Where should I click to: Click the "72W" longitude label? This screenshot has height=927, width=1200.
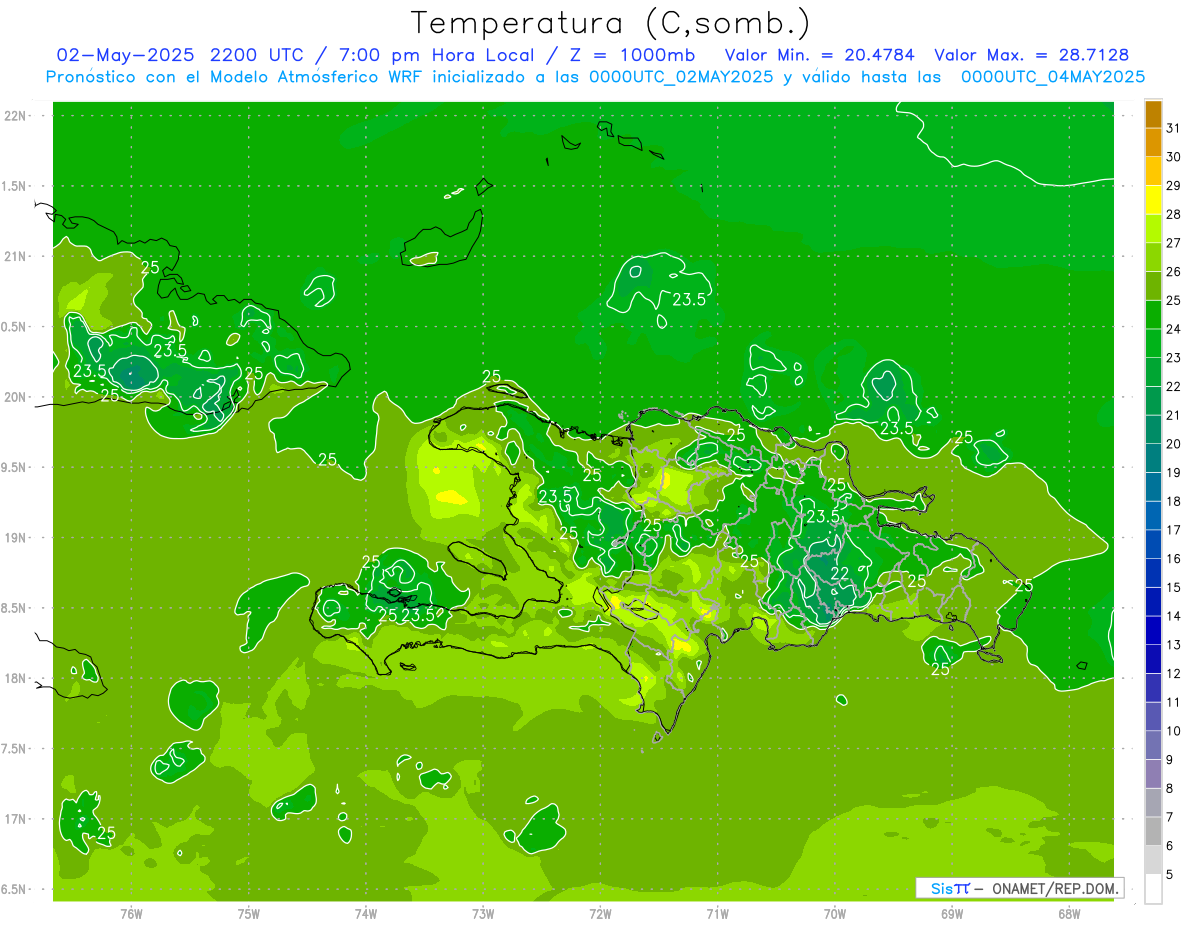[600, 913]
